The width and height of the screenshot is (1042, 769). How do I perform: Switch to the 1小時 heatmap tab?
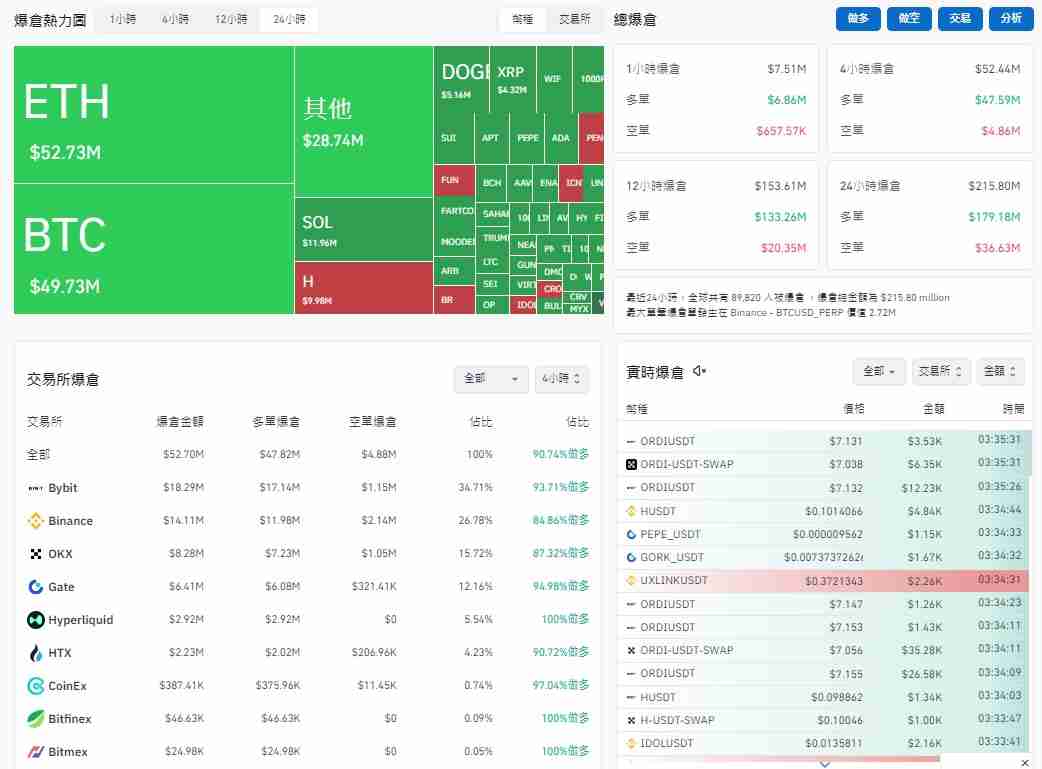(121, 18)
